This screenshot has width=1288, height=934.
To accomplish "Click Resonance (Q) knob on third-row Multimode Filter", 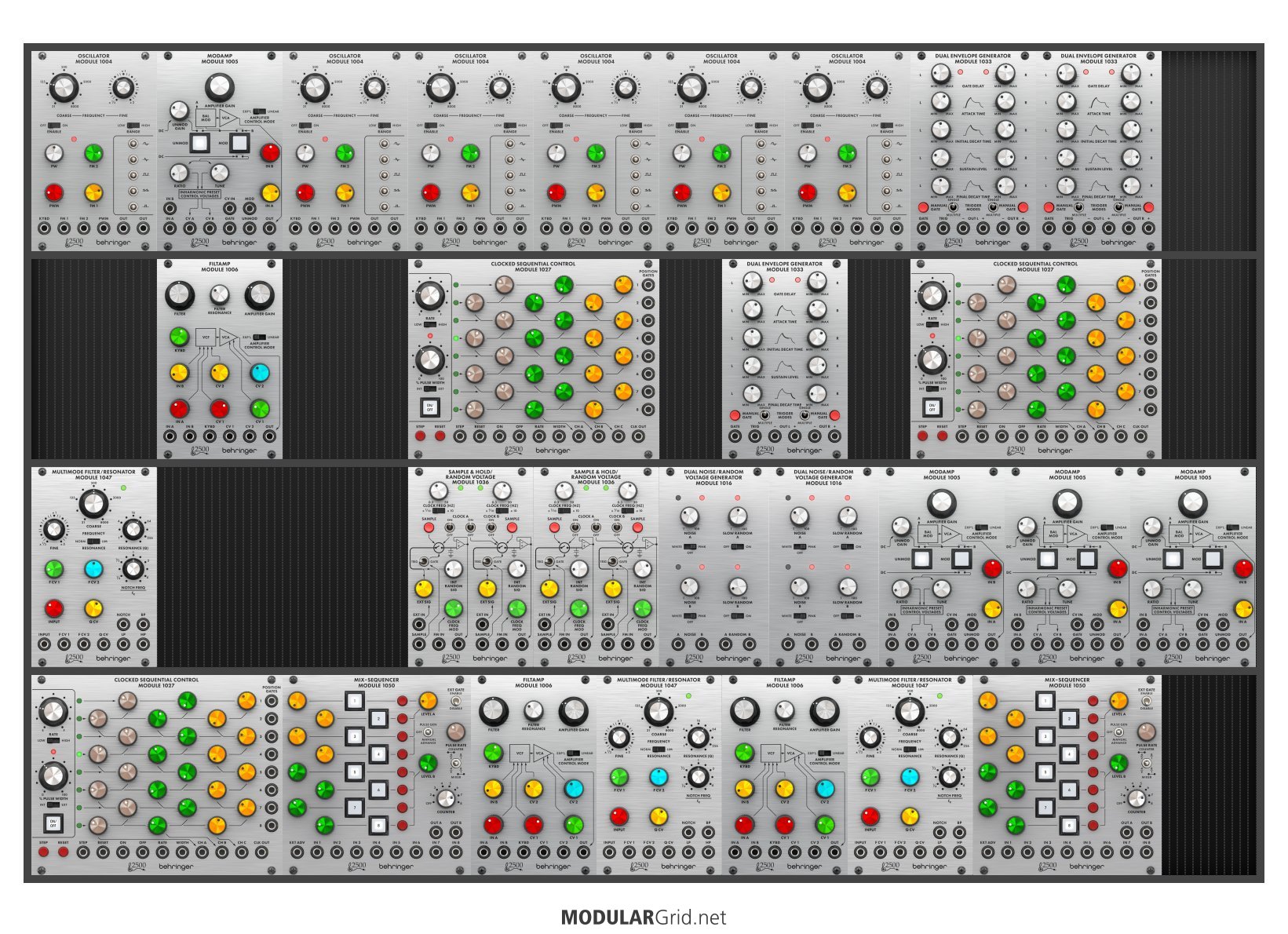I will (133, 528).
